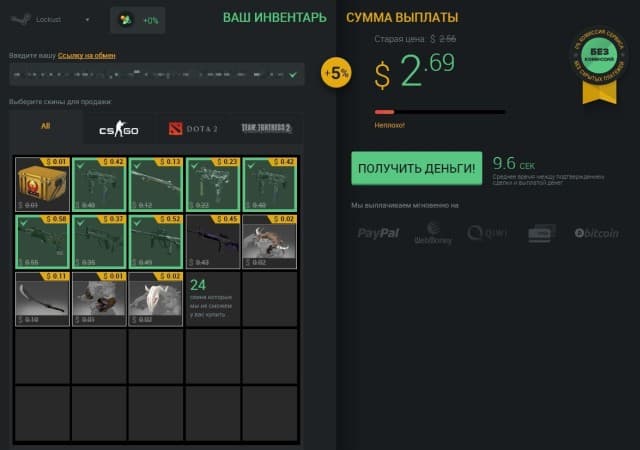
Task: Switch to the Team Fortress 2 tab
Action: (x=266, y=128)
